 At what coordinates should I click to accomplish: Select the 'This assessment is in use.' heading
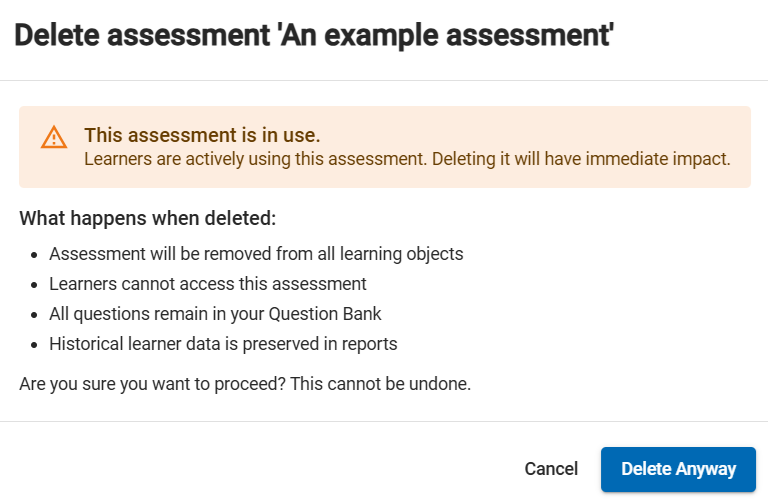pos(202,135)
